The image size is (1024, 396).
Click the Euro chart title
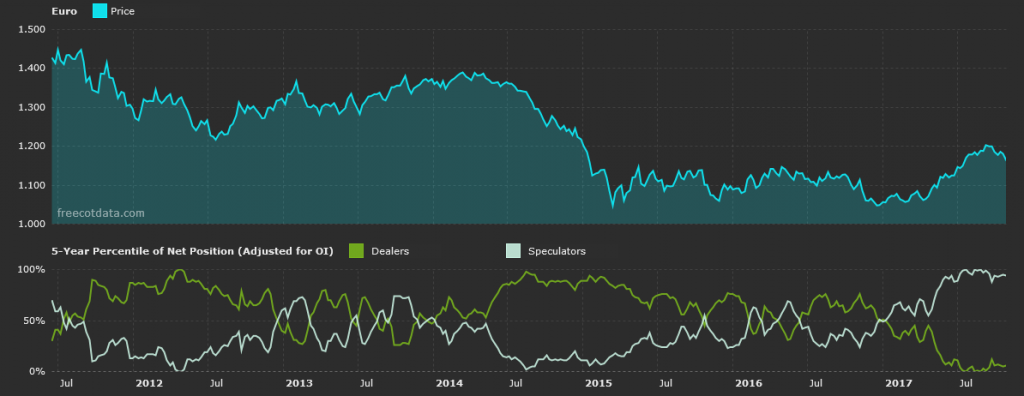[64, 11]
